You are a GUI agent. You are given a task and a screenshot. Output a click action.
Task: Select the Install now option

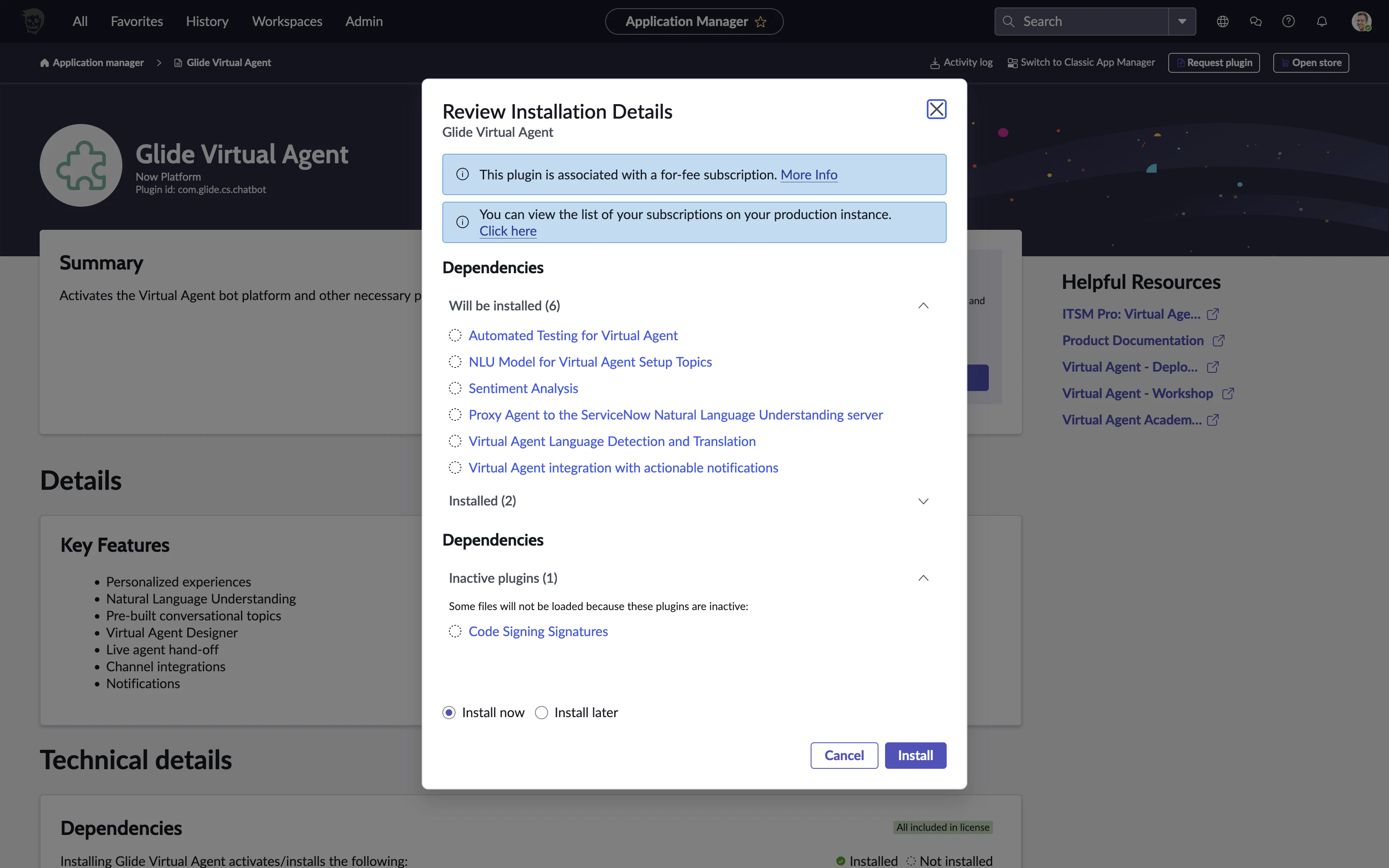click(449, 713)
